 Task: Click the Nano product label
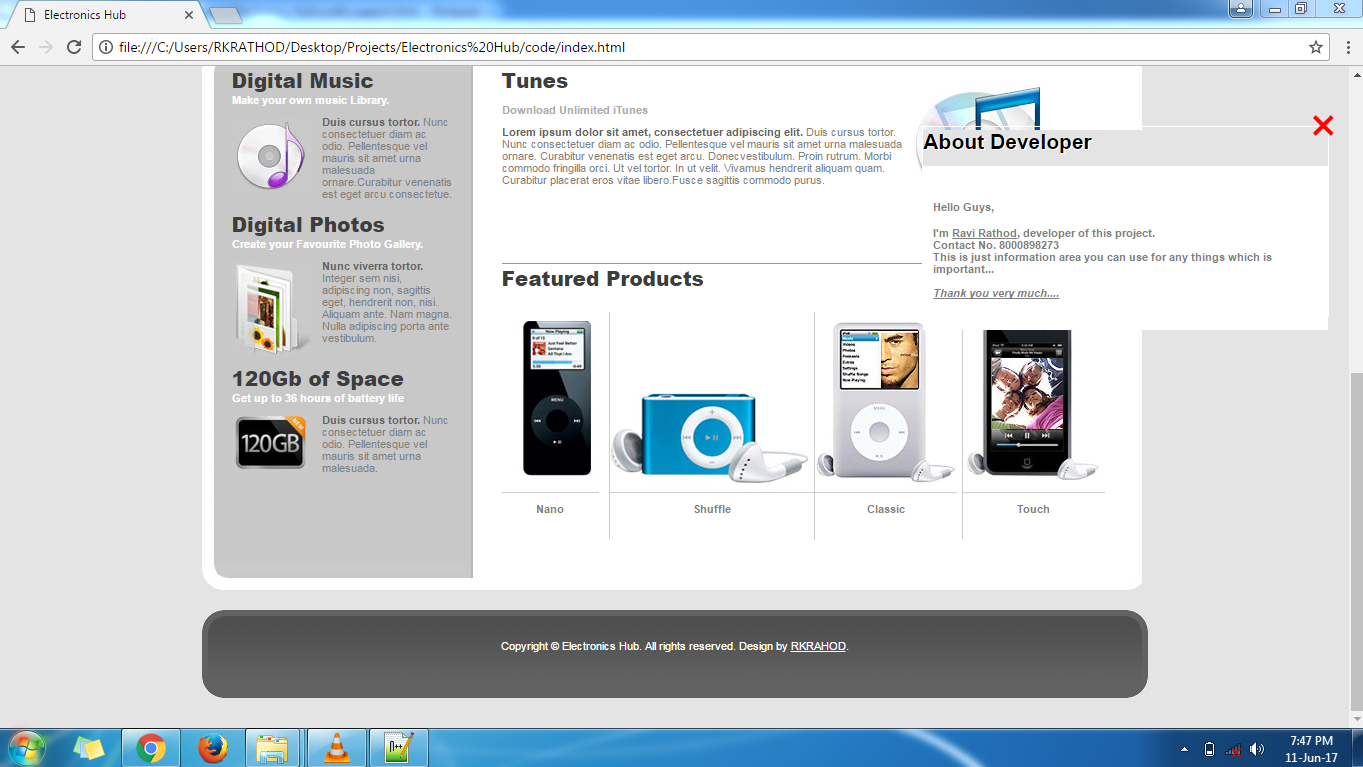tap(550, 509)
